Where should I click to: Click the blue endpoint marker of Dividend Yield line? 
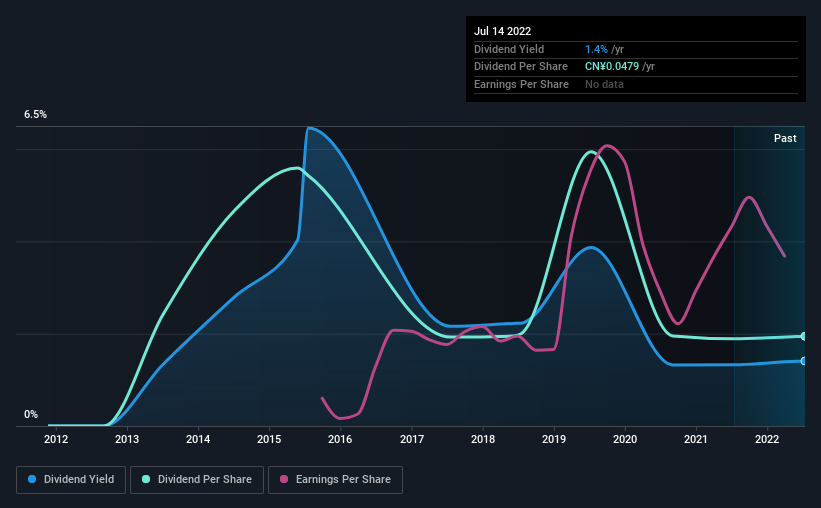[803, 361]
